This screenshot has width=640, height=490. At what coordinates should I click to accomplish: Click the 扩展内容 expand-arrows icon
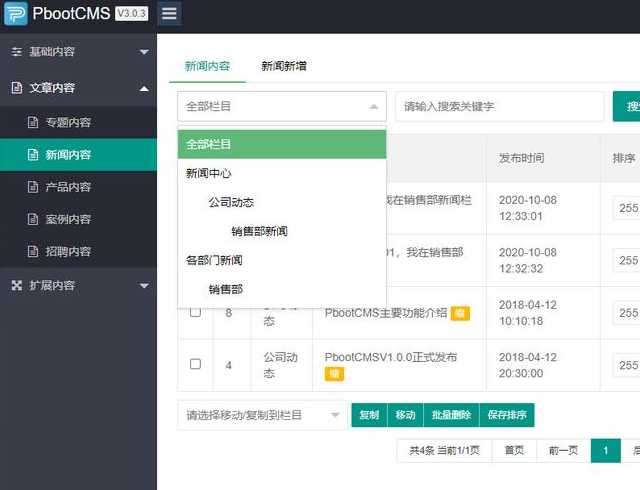[17, 285]
